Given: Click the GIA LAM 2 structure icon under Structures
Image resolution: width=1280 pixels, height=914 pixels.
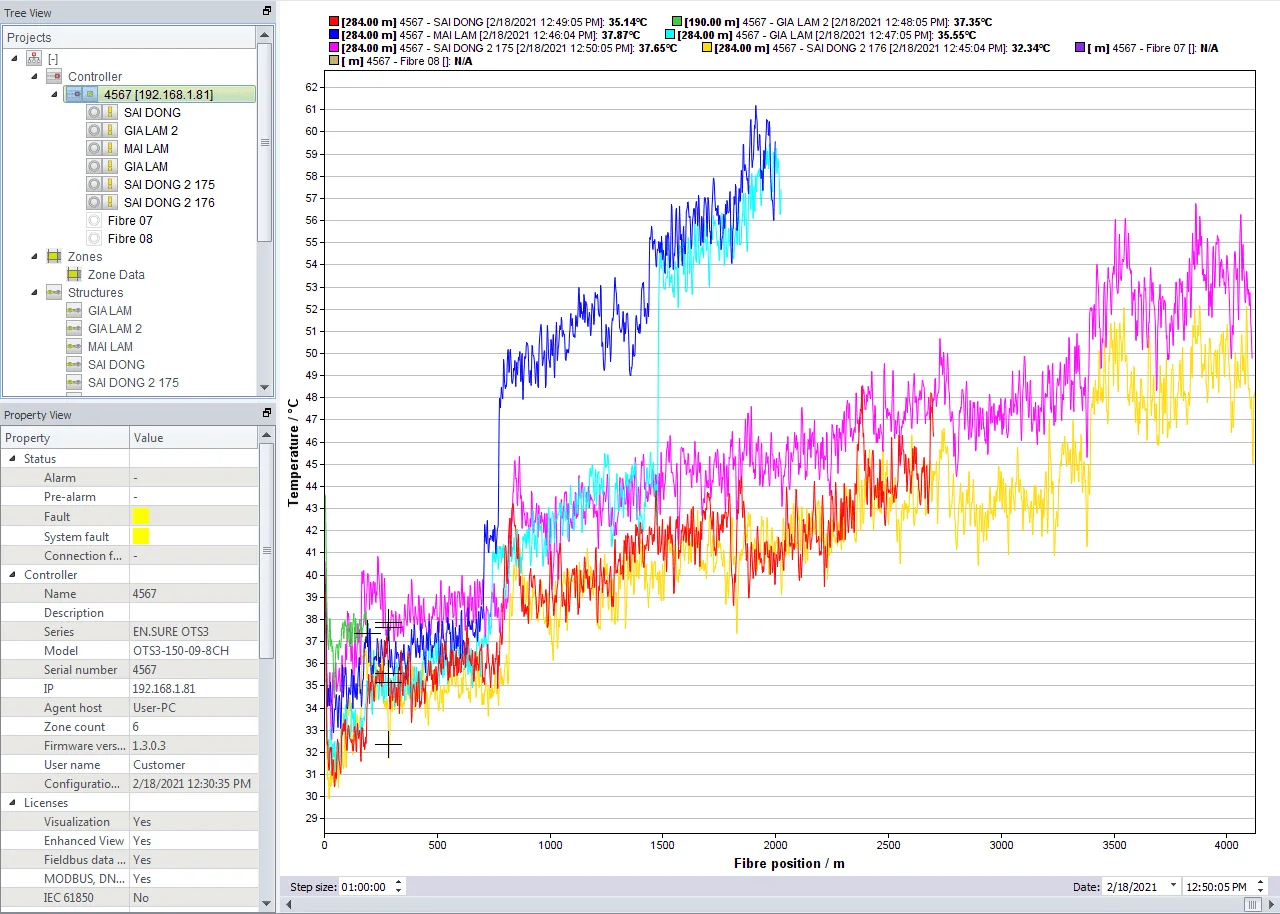Looking at the screenshot, I should tap(74, 329).
